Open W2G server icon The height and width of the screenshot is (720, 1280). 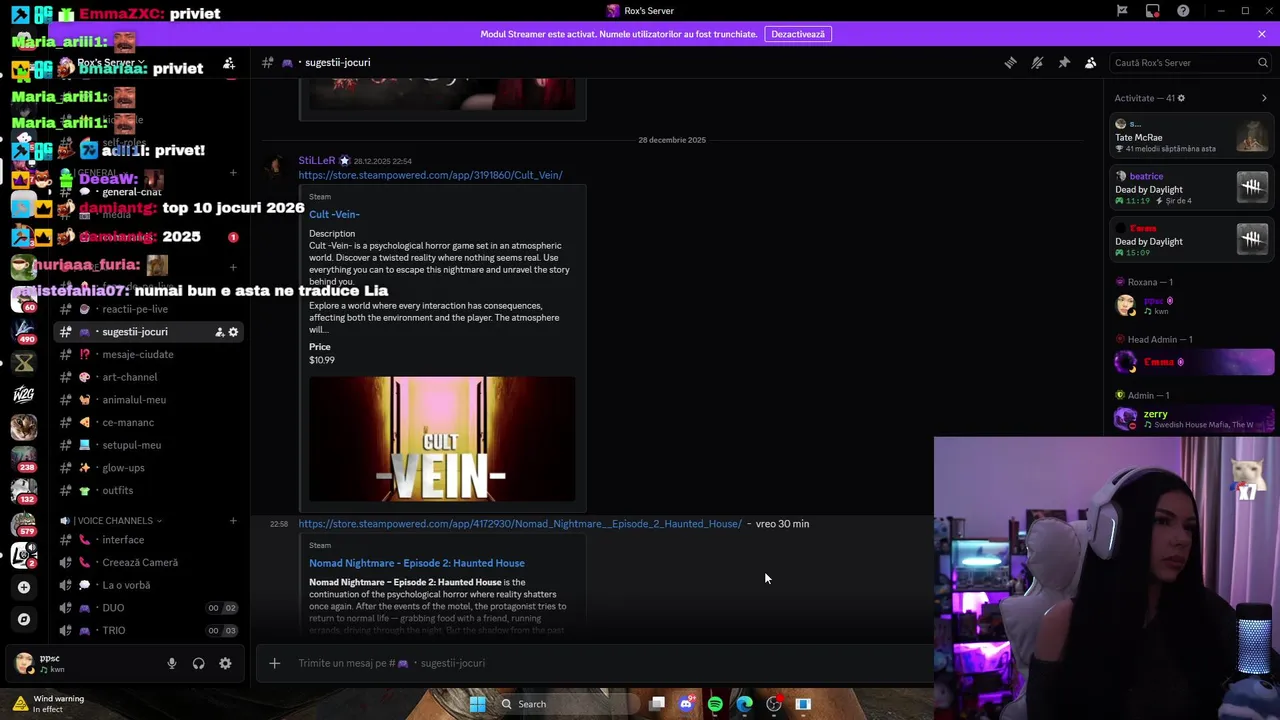(24, 395)
